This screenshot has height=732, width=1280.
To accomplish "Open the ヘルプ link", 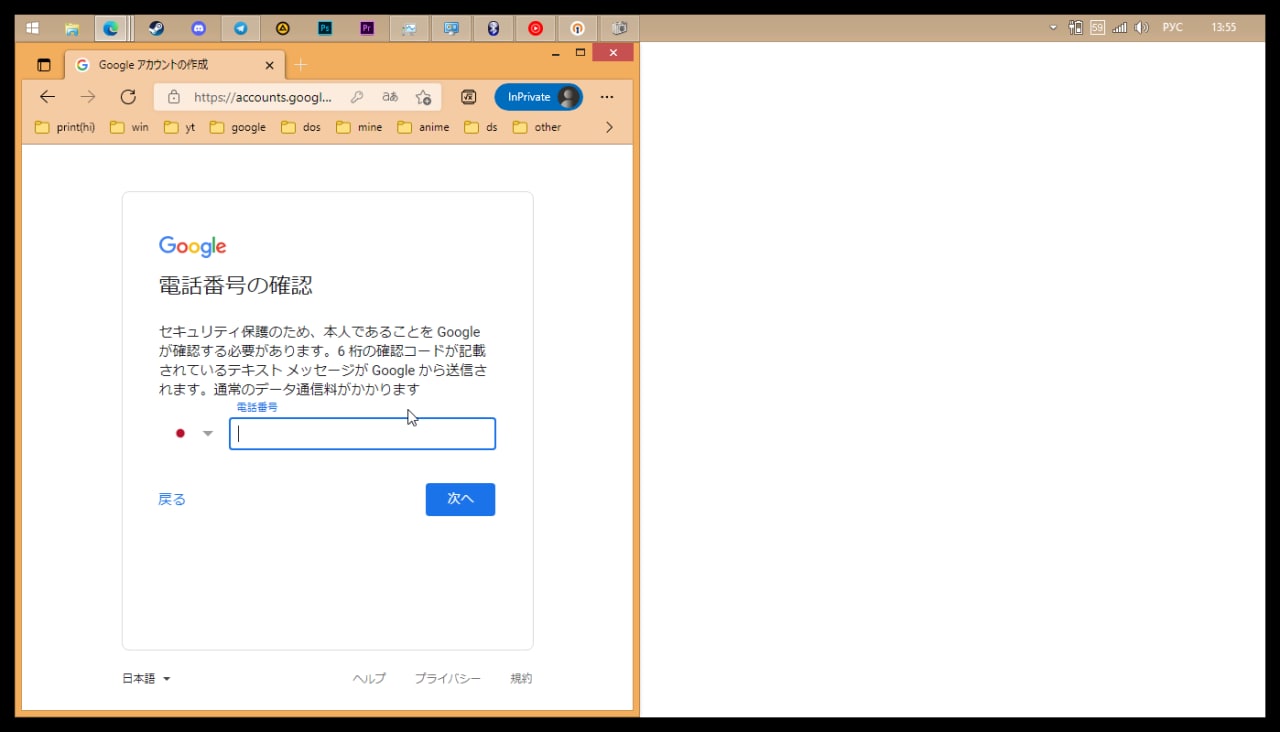I will (x=369, y=678).
